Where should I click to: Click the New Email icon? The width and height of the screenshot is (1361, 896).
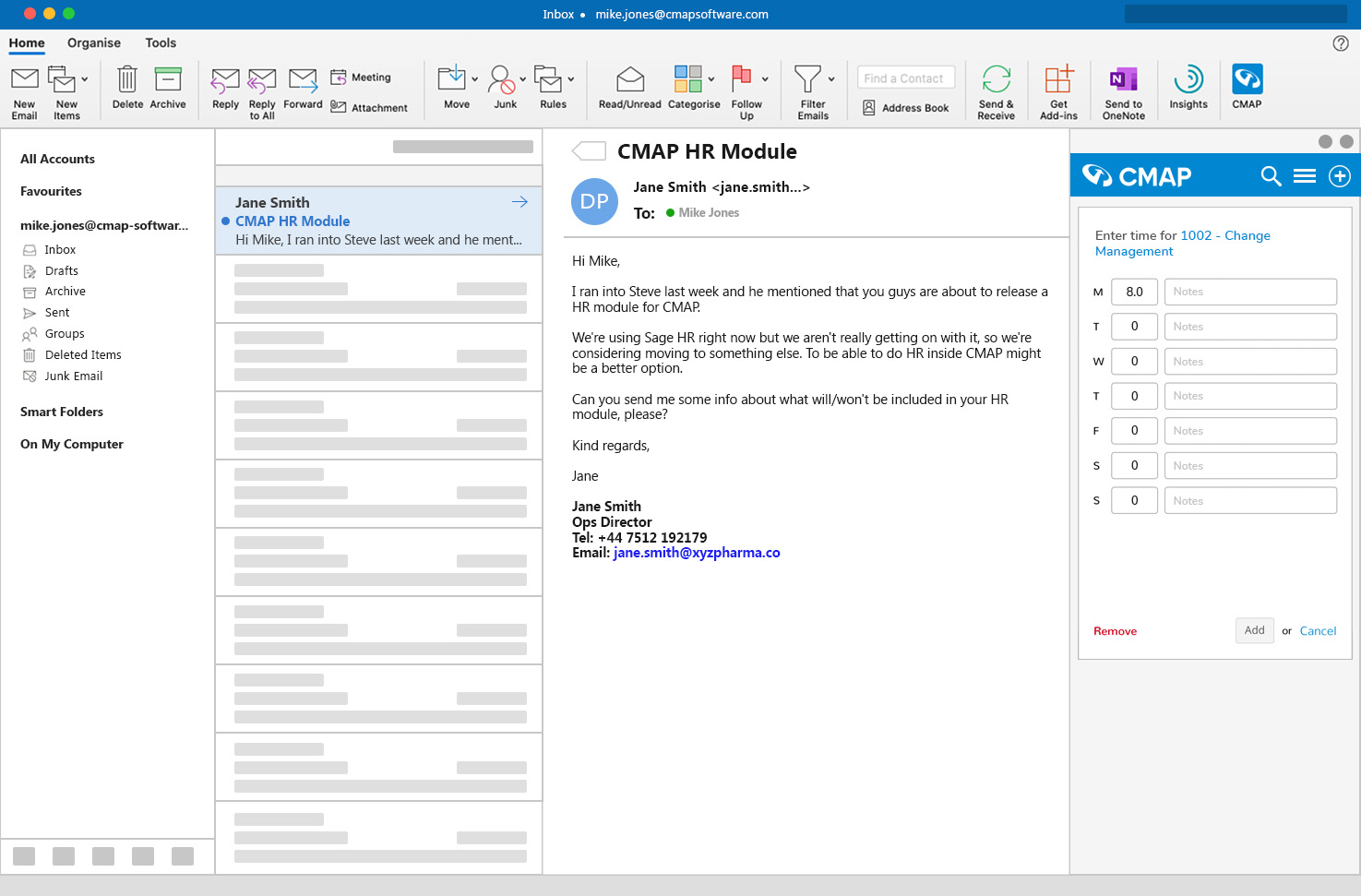click(25, 80)
